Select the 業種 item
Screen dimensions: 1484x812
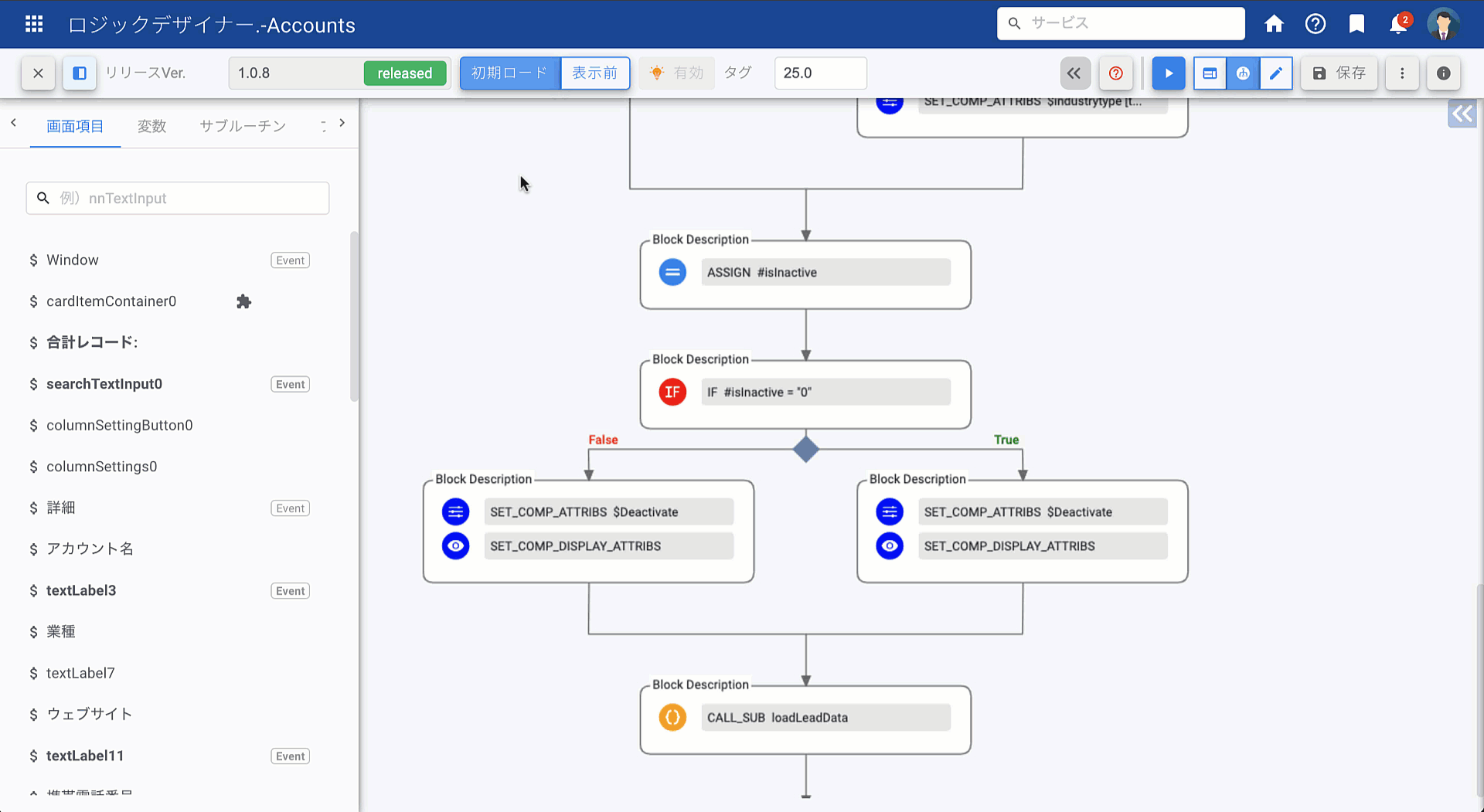61,631
